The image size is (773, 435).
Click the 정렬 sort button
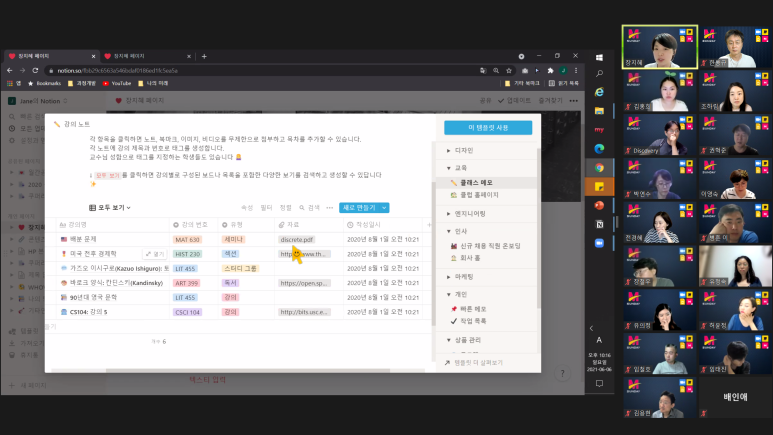(285, 208)
